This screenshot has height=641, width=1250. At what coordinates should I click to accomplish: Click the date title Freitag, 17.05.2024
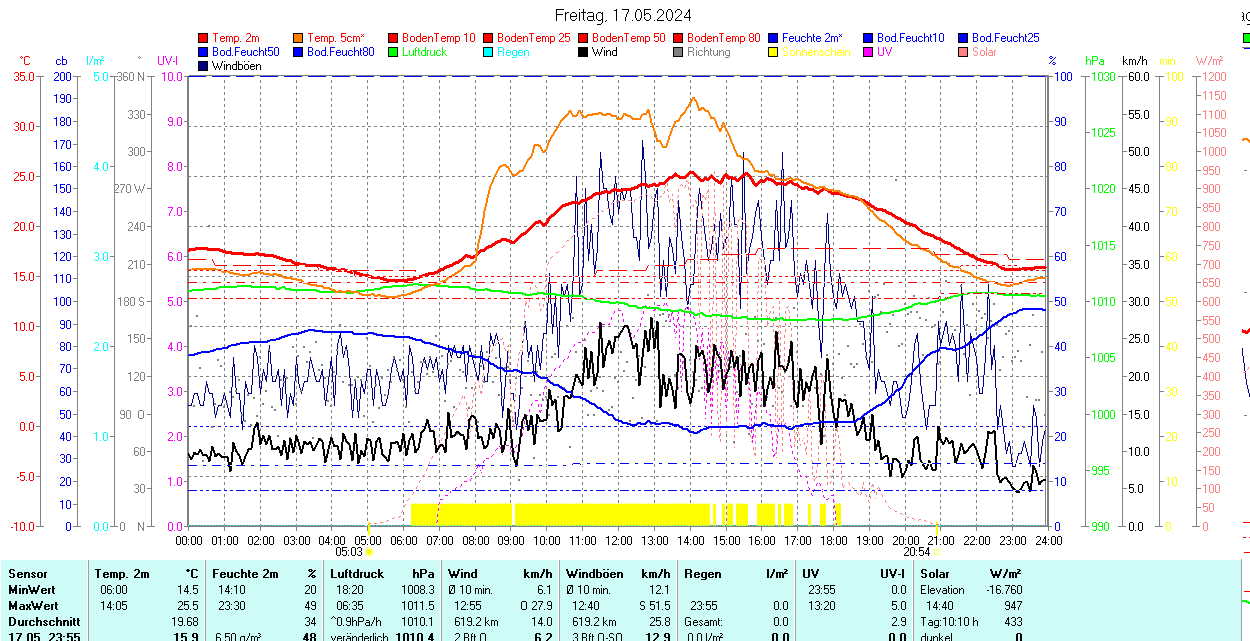[623, 15]
